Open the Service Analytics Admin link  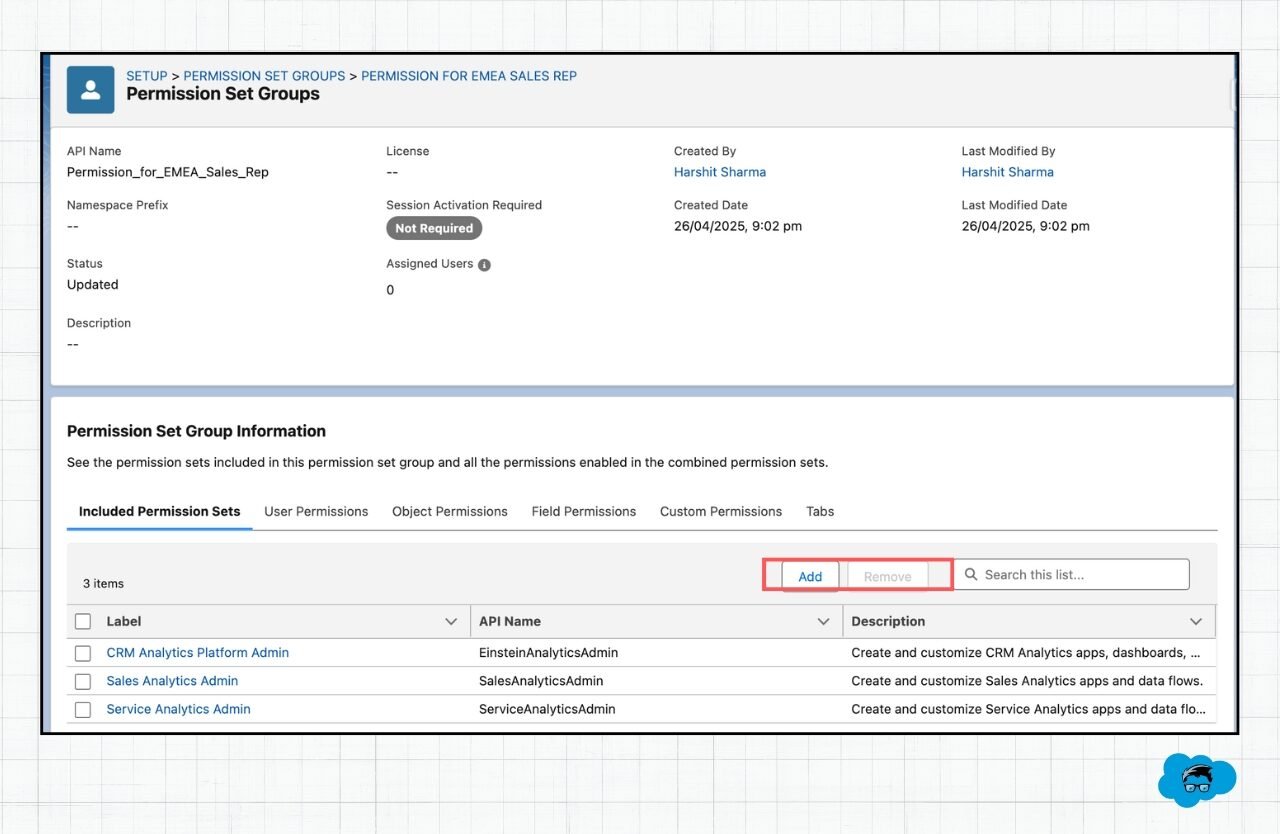pyautogui.click(x=179, y=709)
